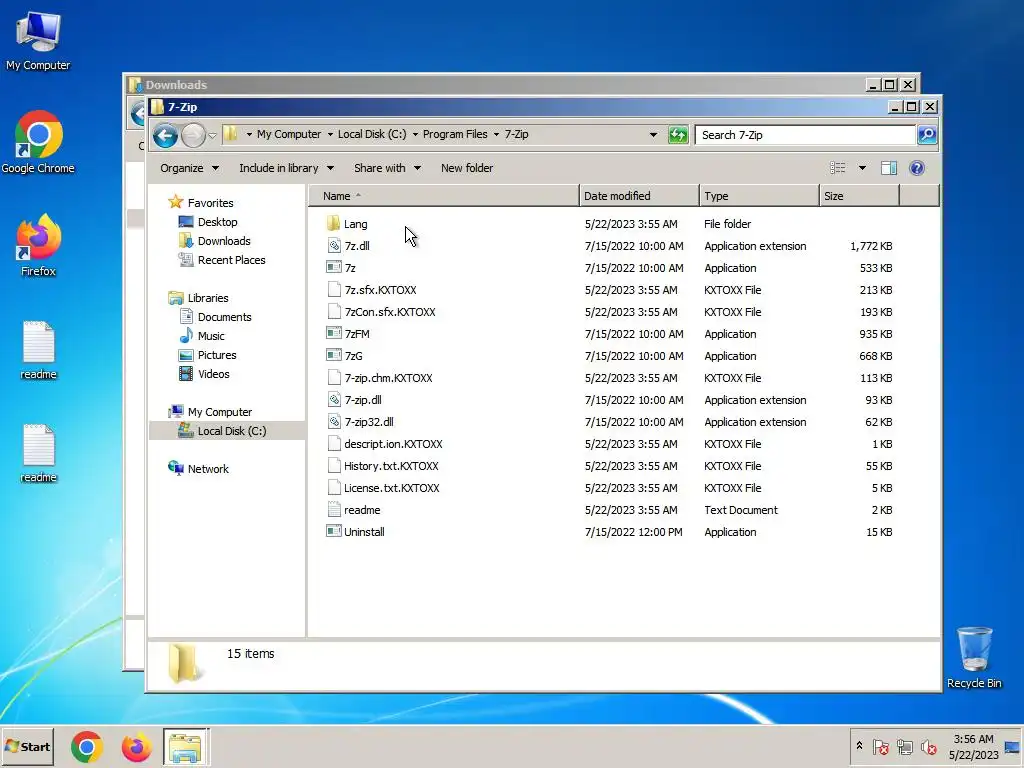Open the Music library
The width and height of the screenshot is (1024, 768).
[211, 336]
